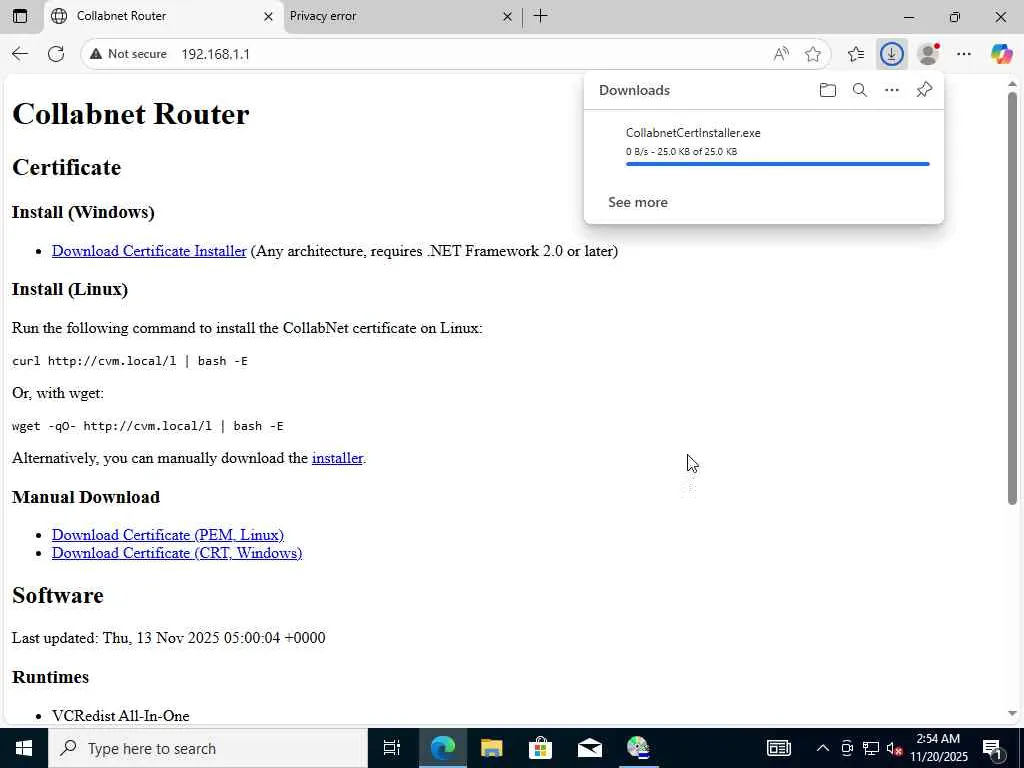The height and width of the screenshot is (768, 1024).
Task: Open the taskbar clock and date
Action: coord(938,748)
